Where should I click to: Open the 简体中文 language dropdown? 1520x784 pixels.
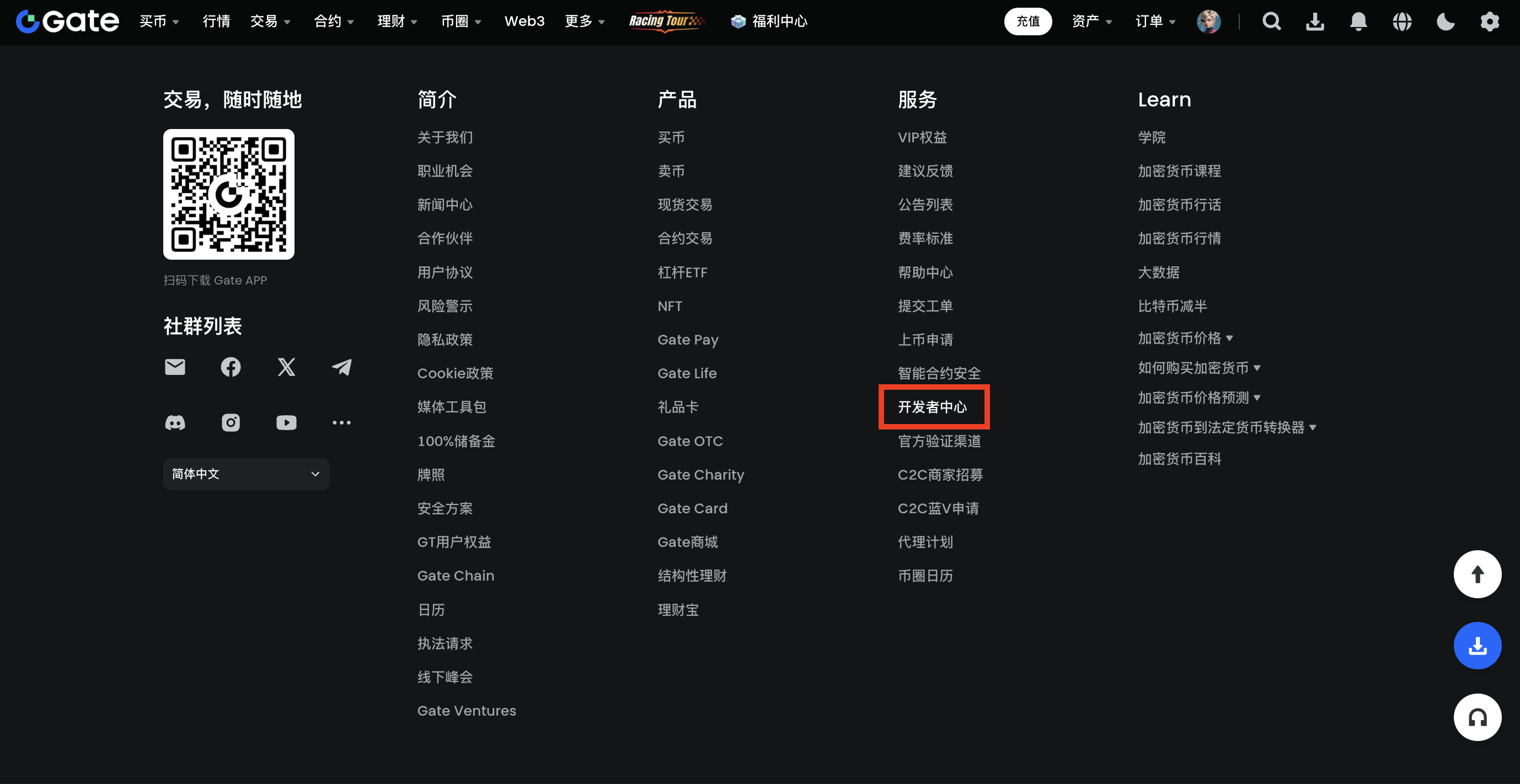[246, 474]
